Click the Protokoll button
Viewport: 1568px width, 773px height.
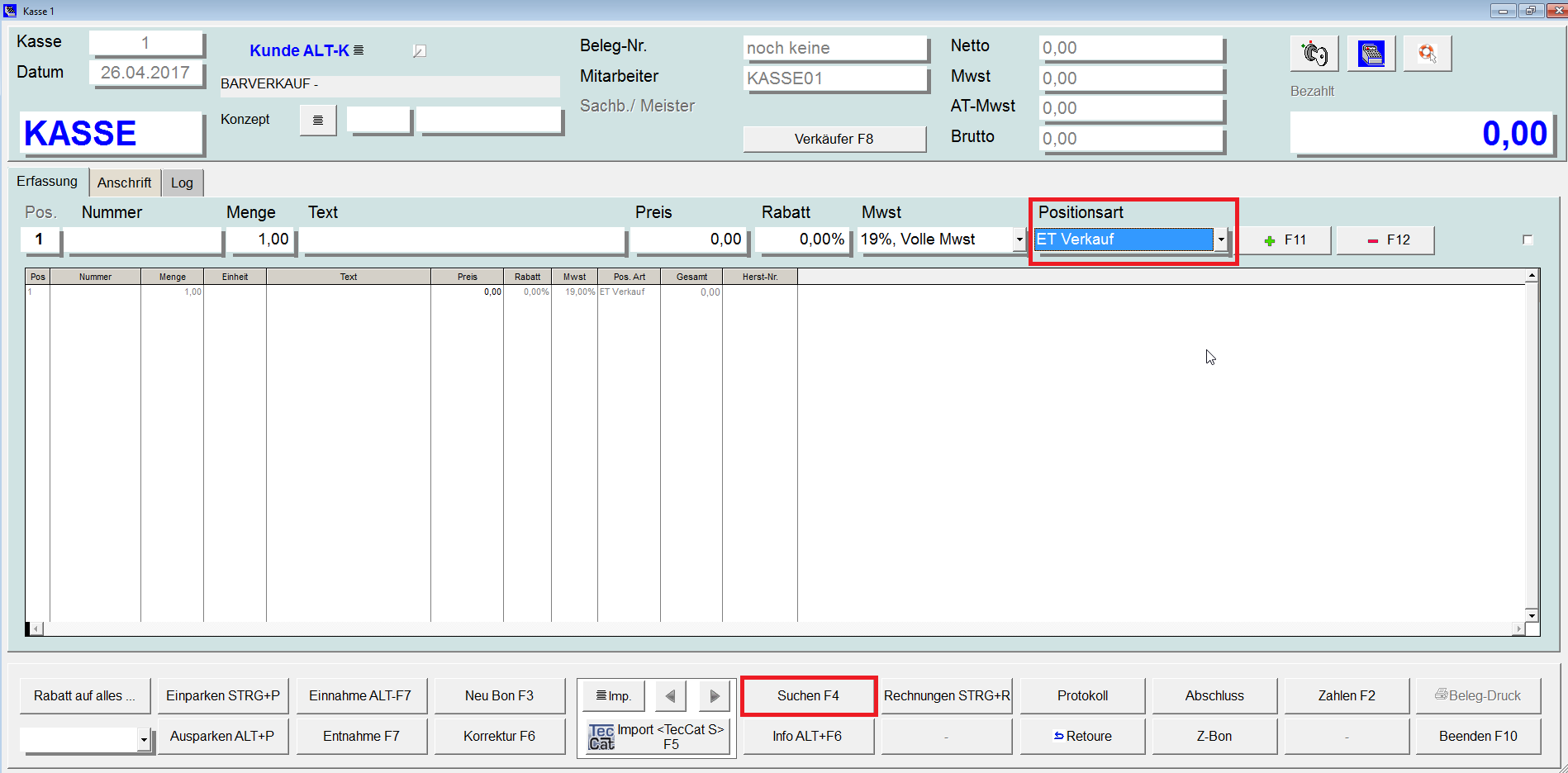(x=1082, y=696)
